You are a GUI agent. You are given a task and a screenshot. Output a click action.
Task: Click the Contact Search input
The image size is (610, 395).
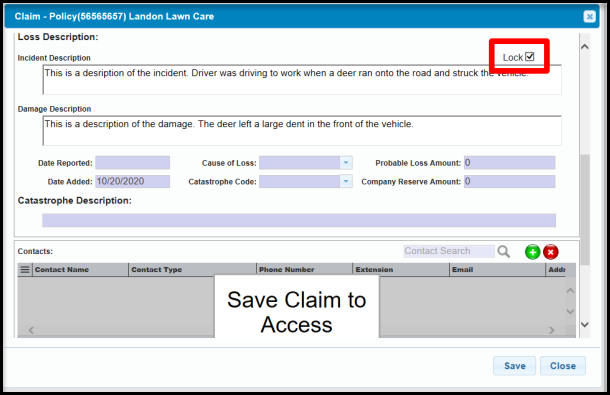[x=449, y=251]
